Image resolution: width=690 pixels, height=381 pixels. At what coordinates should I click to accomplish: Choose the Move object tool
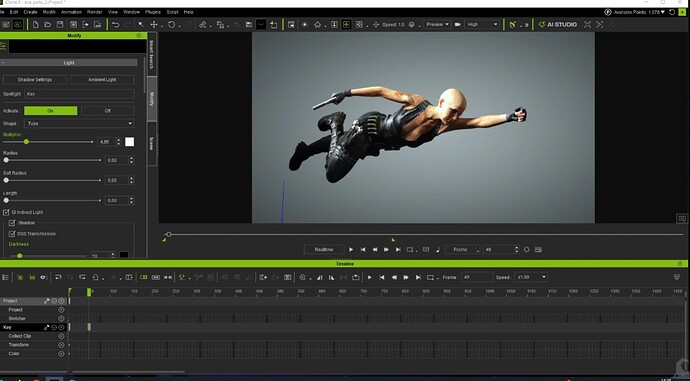[154, 25]
